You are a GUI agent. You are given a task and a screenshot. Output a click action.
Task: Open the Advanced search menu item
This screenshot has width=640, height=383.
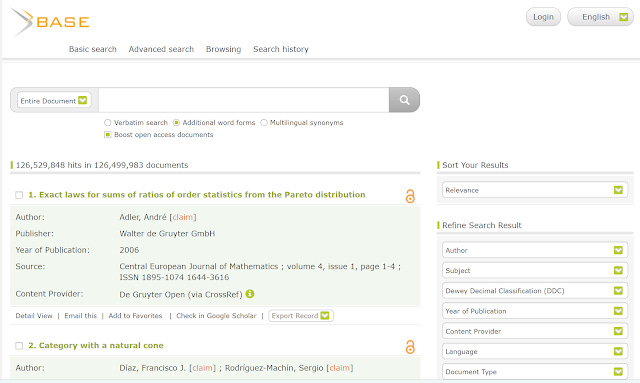pos(161,49)
